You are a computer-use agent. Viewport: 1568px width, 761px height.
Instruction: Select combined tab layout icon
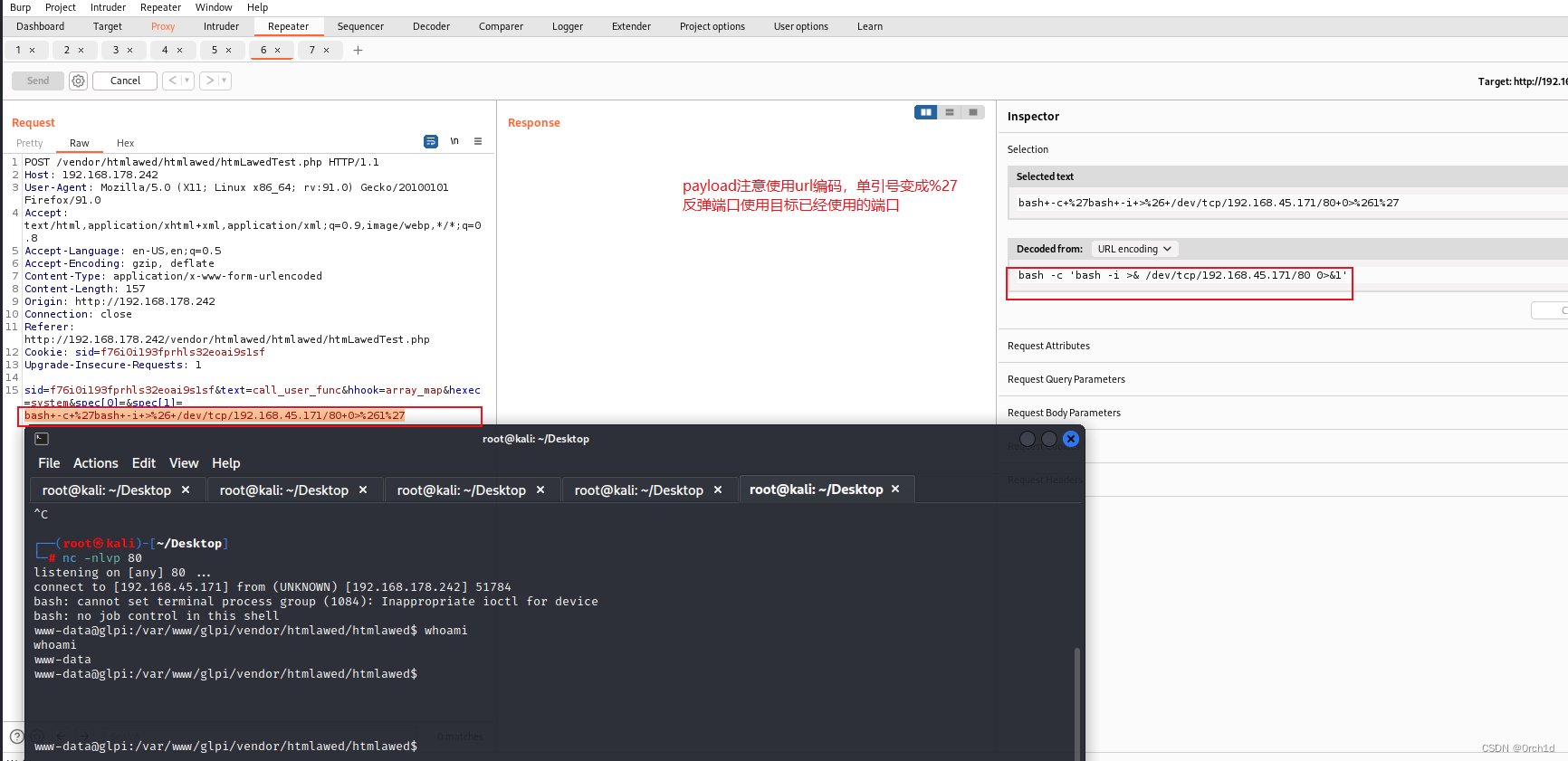tap(973, 112)
